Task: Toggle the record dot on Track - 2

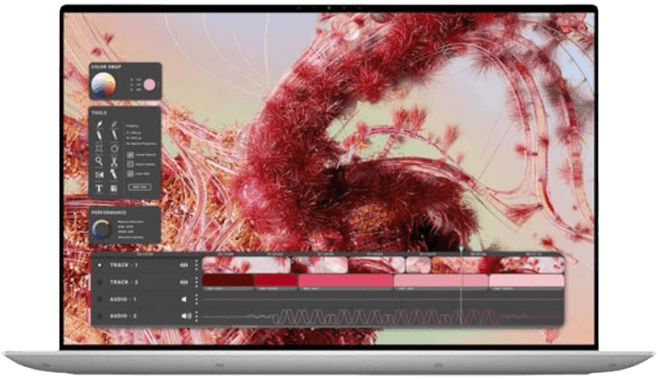Action: [x=99, y=282]
